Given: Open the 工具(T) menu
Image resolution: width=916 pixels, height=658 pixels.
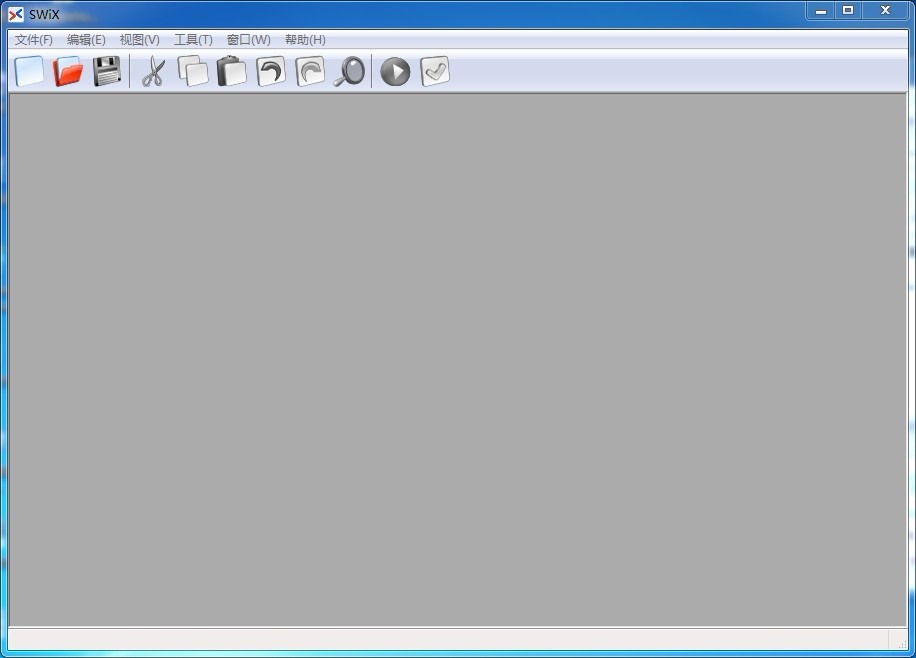Looking at the screenshot, I should coord(193,40).
